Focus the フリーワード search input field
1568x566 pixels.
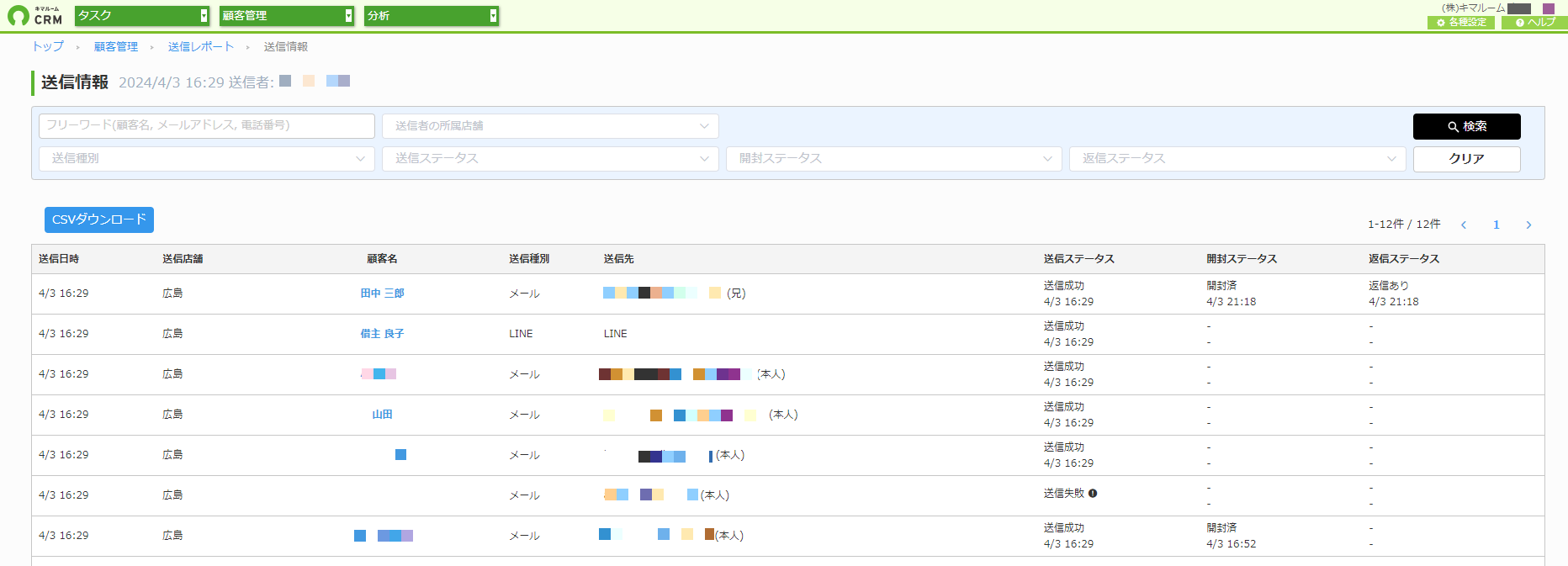207,126
